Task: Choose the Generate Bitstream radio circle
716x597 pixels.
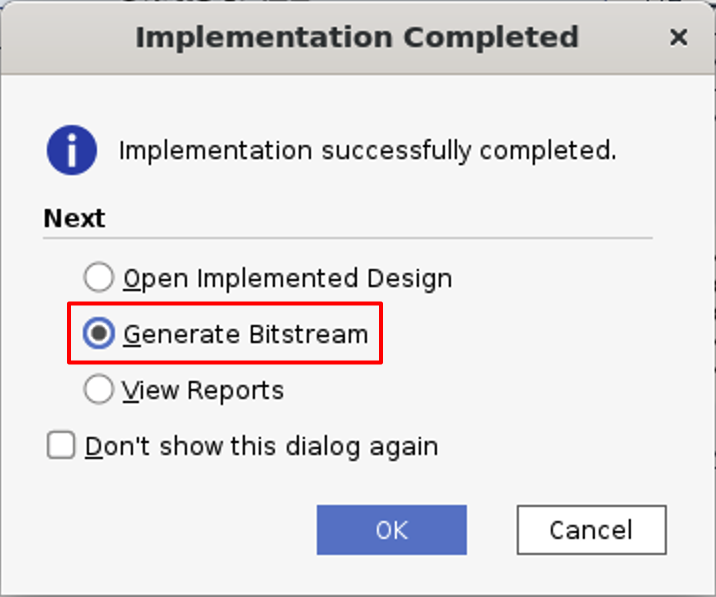Action: 99,334
